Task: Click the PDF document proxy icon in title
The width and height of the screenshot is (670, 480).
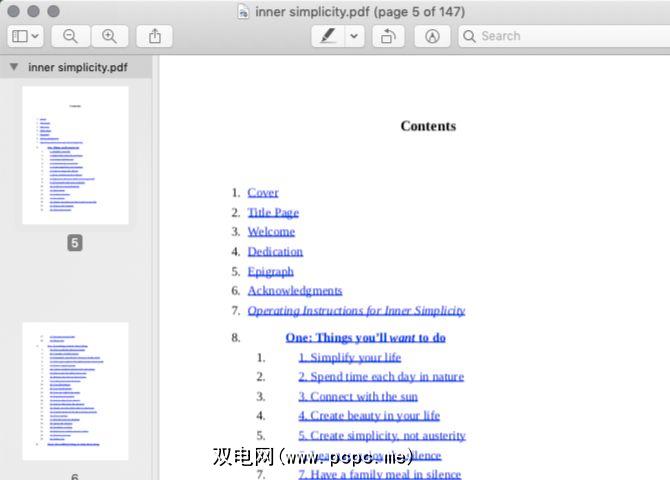Action: pyautogui.click(x=243, y=12)
